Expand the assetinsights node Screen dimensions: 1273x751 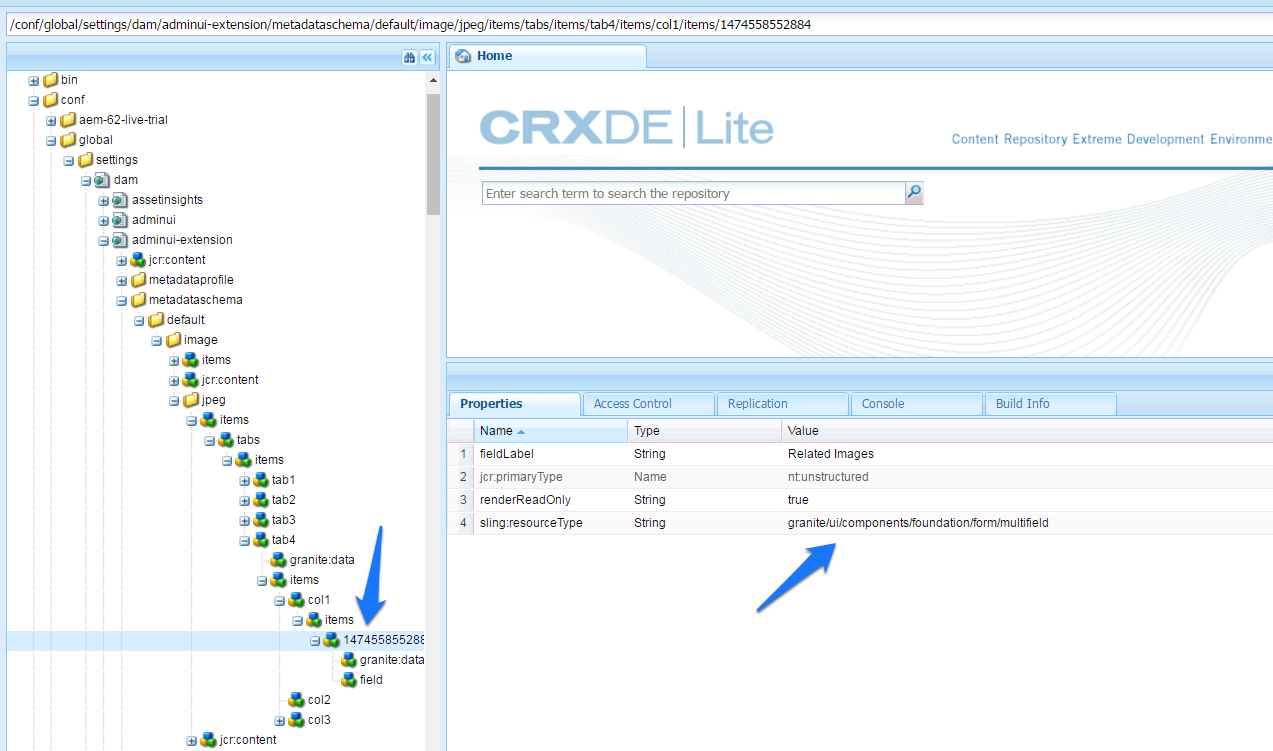[x=104, y=200]
